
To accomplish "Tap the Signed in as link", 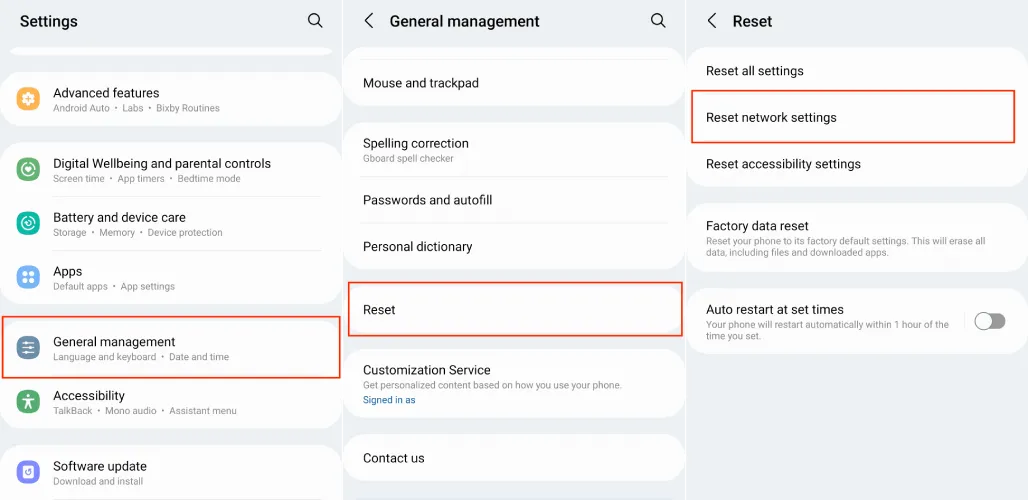I will [389, 400].
